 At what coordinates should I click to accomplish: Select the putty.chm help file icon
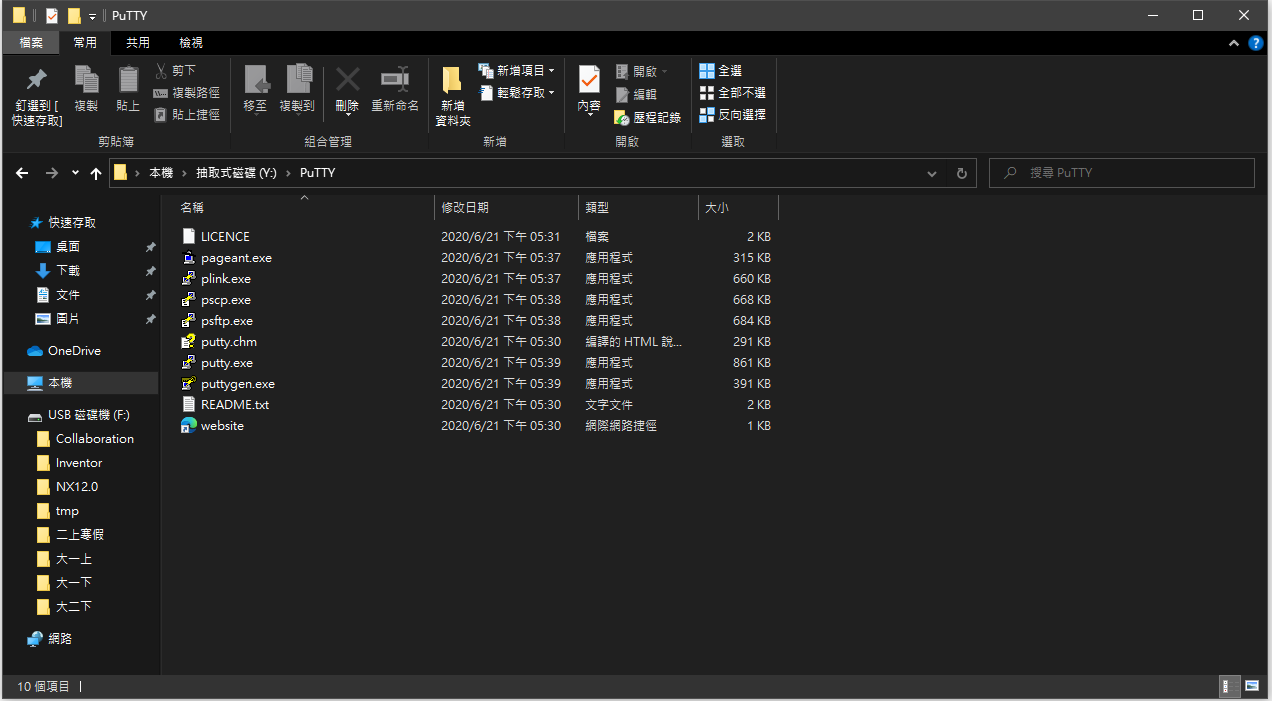[189, 342]
